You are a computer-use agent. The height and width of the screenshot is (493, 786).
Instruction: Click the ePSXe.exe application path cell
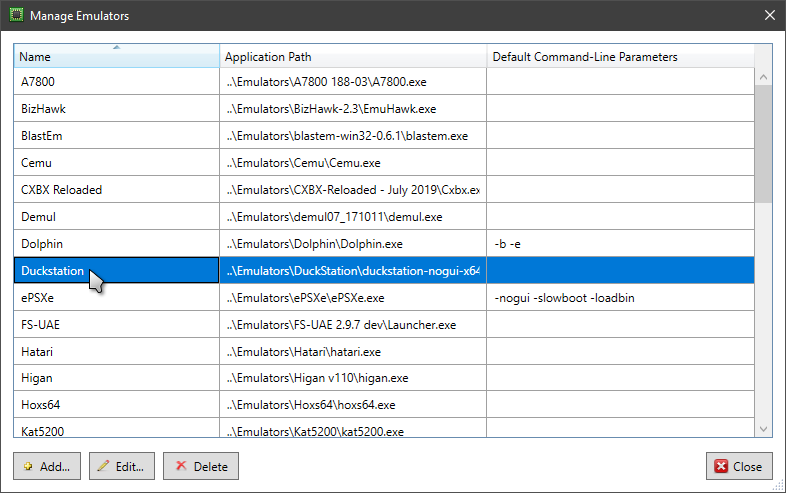[x=353, y=297]
